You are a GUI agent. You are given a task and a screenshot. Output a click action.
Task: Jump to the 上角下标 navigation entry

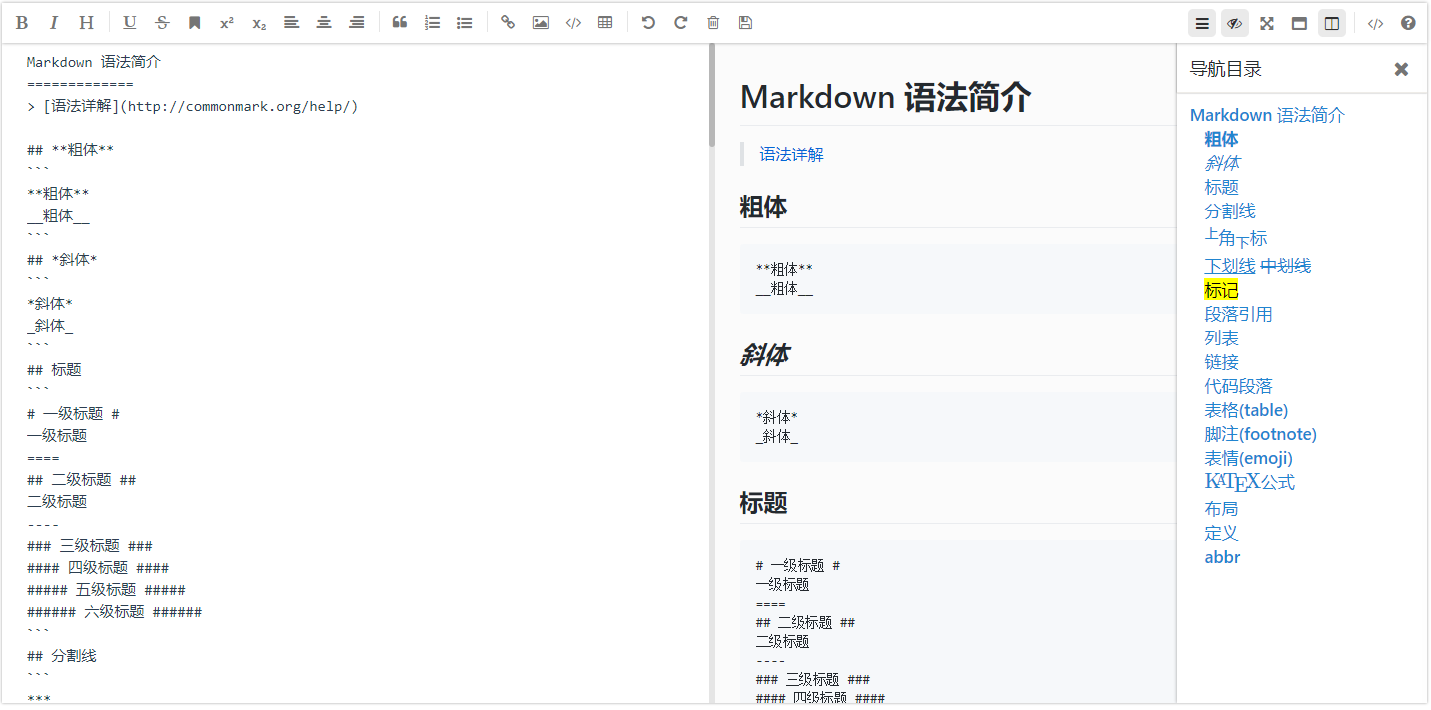pos(1236,237)
